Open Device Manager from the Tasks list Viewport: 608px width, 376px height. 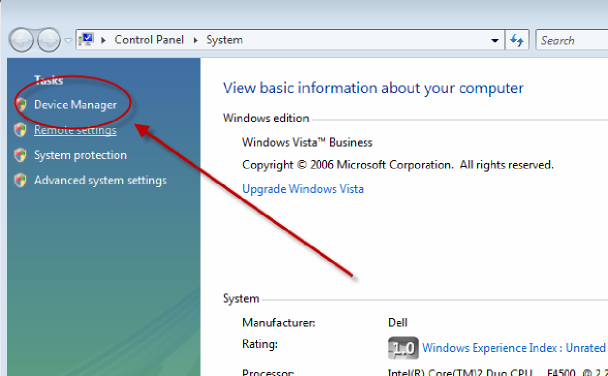(75, 105)
